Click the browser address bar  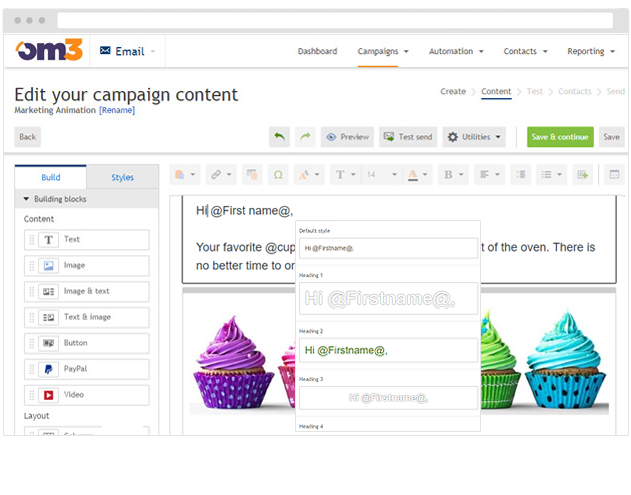click(335, 20)
